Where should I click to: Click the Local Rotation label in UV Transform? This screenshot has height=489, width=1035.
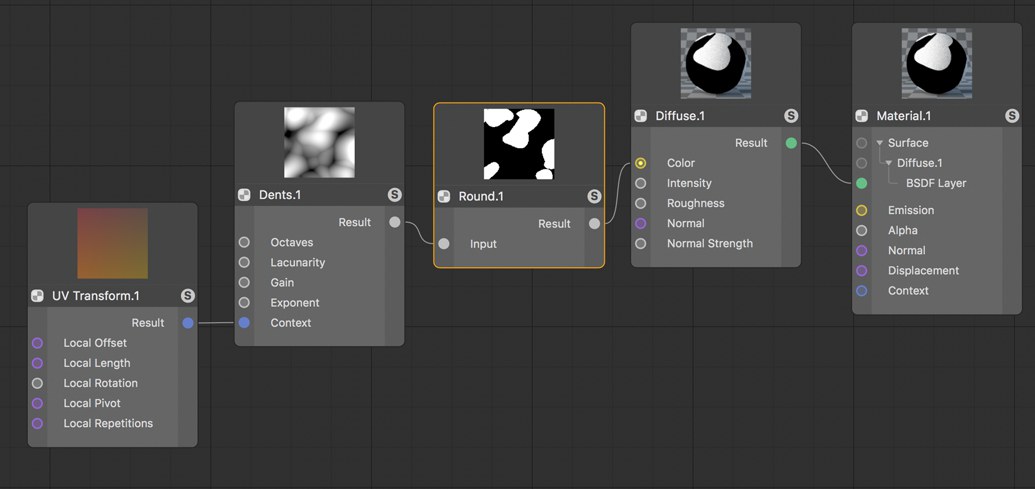100,383
